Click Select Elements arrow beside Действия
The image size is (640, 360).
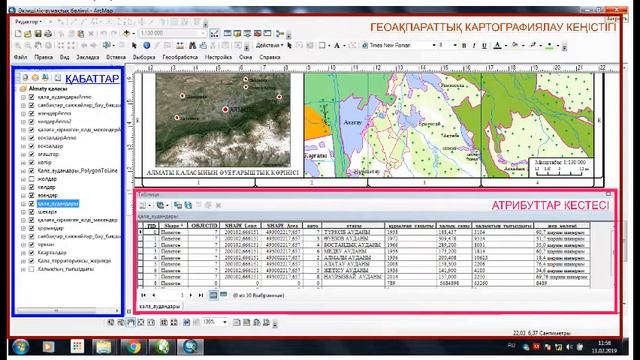tap(289, 45)
